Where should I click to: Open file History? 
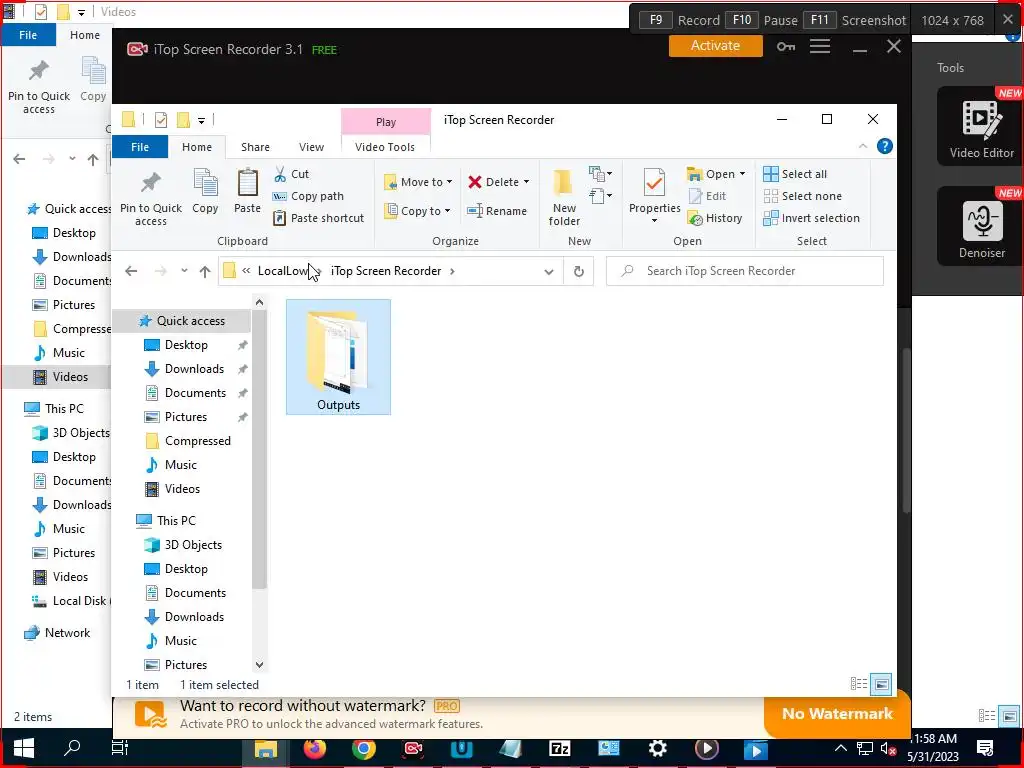715,218
